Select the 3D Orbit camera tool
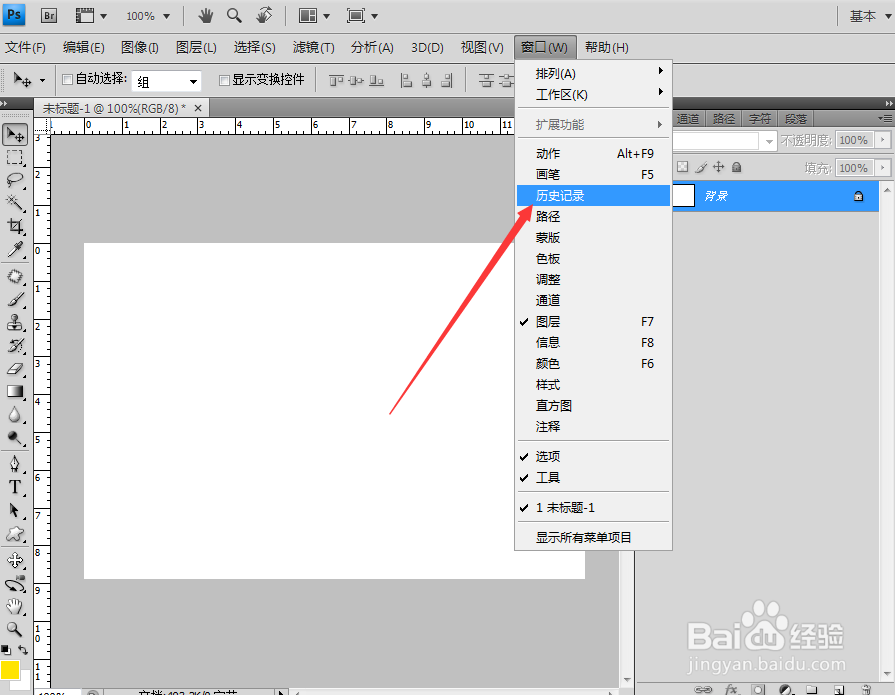This screenshot has height=695, width=895. click(x=15, y=584)
